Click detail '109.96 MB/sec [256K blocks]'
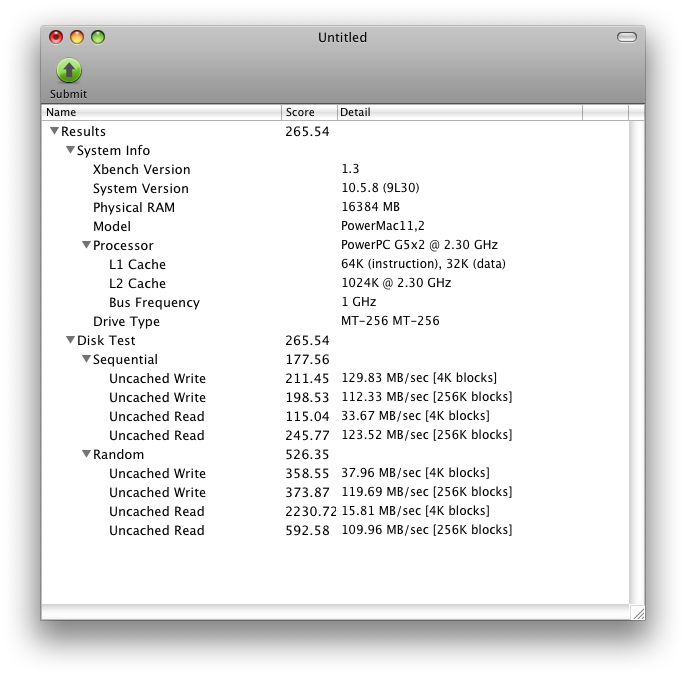Viewport: 686px width, 676px height. coord(427,530)
